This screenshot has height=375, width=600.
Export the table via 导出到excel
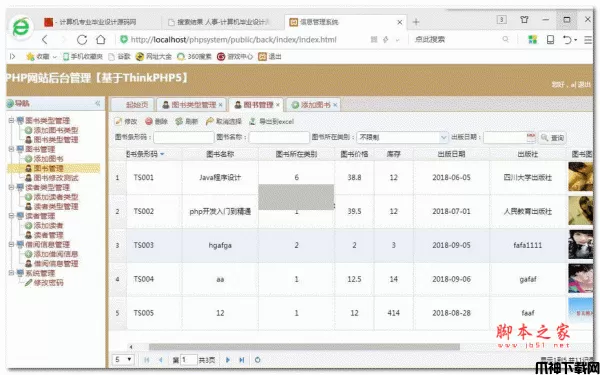tap(271, 121)
